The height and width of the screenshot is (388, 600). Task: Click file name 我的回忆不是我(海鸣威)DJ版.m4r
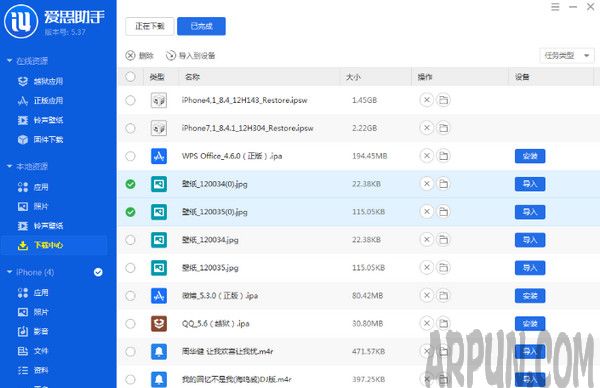point(236,379)
